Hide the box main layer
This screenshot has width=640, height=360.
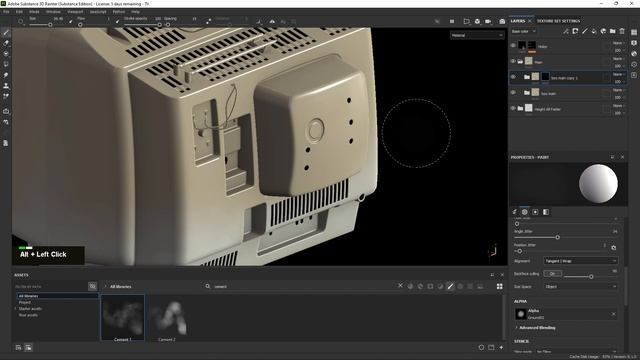pos(513,93)
